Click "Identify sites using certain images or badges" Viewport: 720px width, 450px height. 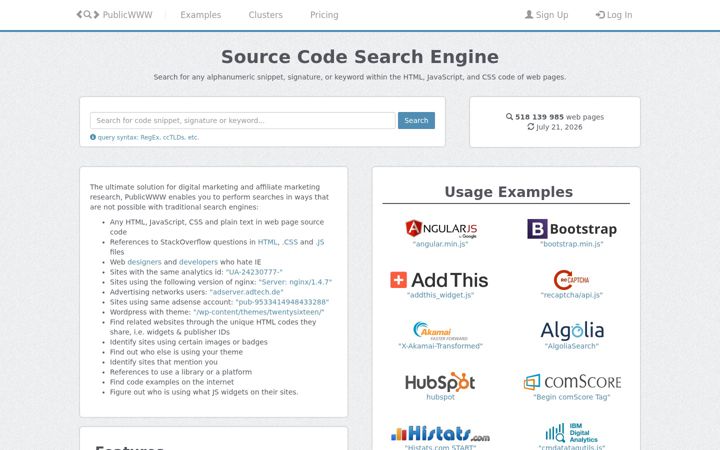pos(188,342)
